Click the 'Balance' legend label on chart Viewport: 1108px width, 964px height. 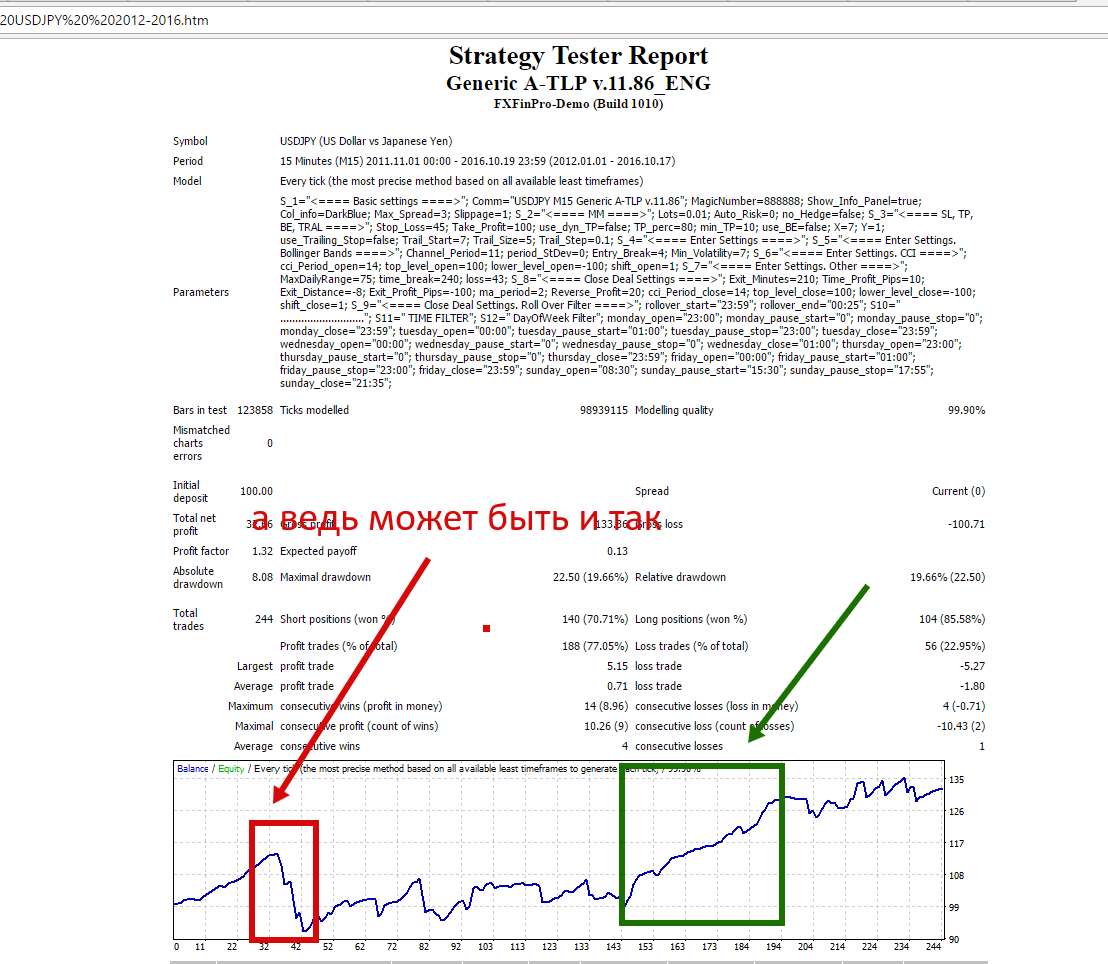[192, 769]
